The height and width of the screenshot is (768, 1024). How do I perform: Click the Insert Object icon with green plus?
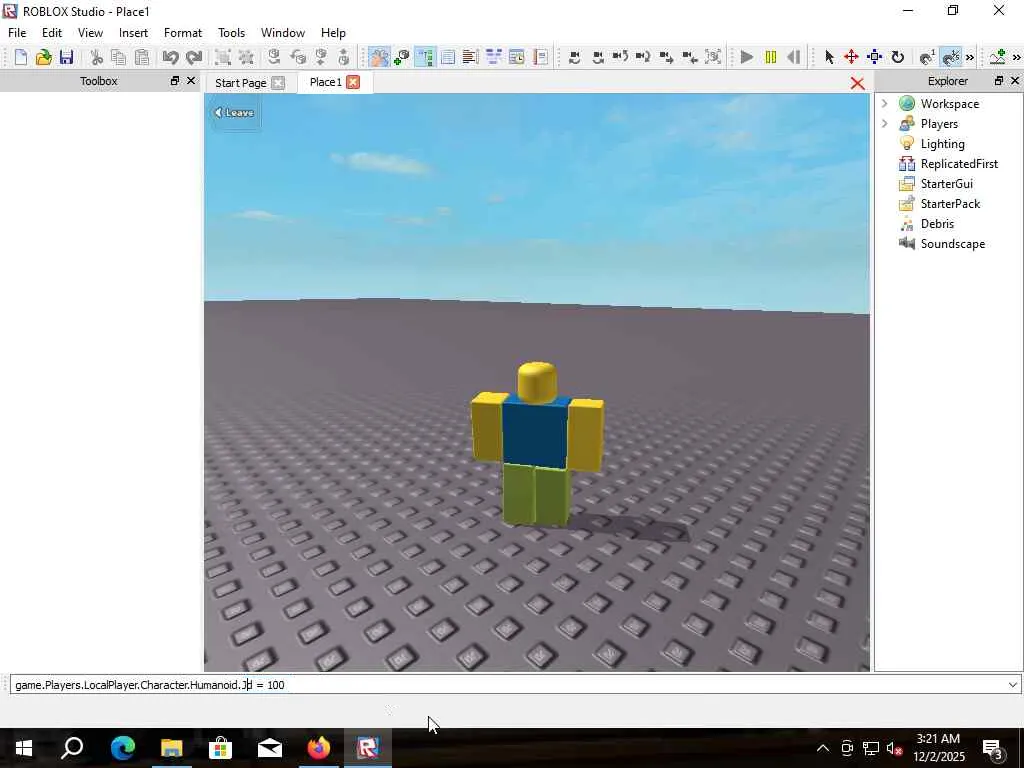[x=402, y=57]
